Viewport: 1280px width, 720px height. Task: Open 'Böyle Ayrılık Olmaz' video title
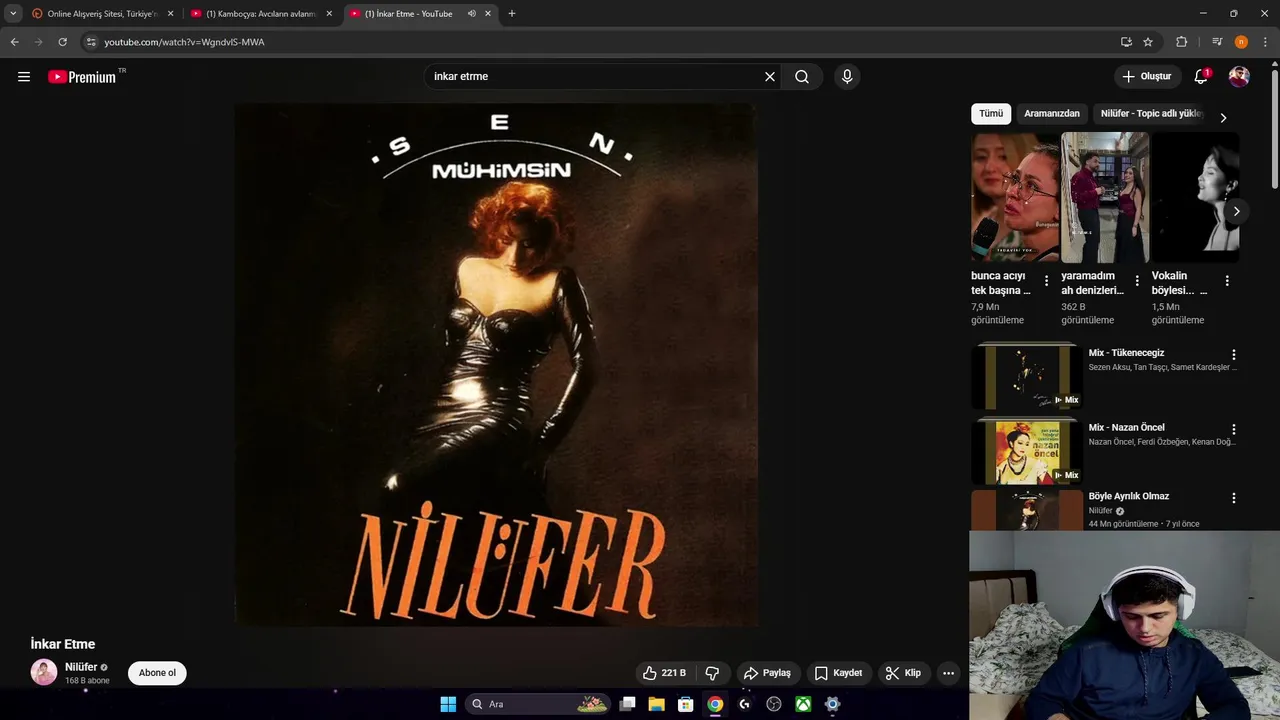coord(1128,496)
